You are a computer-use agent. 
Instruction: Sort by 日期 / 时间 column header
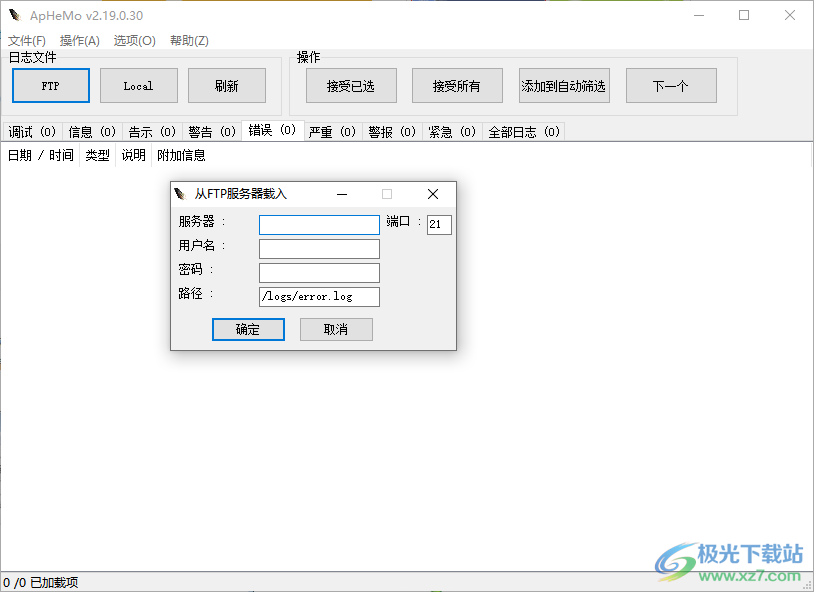click(40, 155)
